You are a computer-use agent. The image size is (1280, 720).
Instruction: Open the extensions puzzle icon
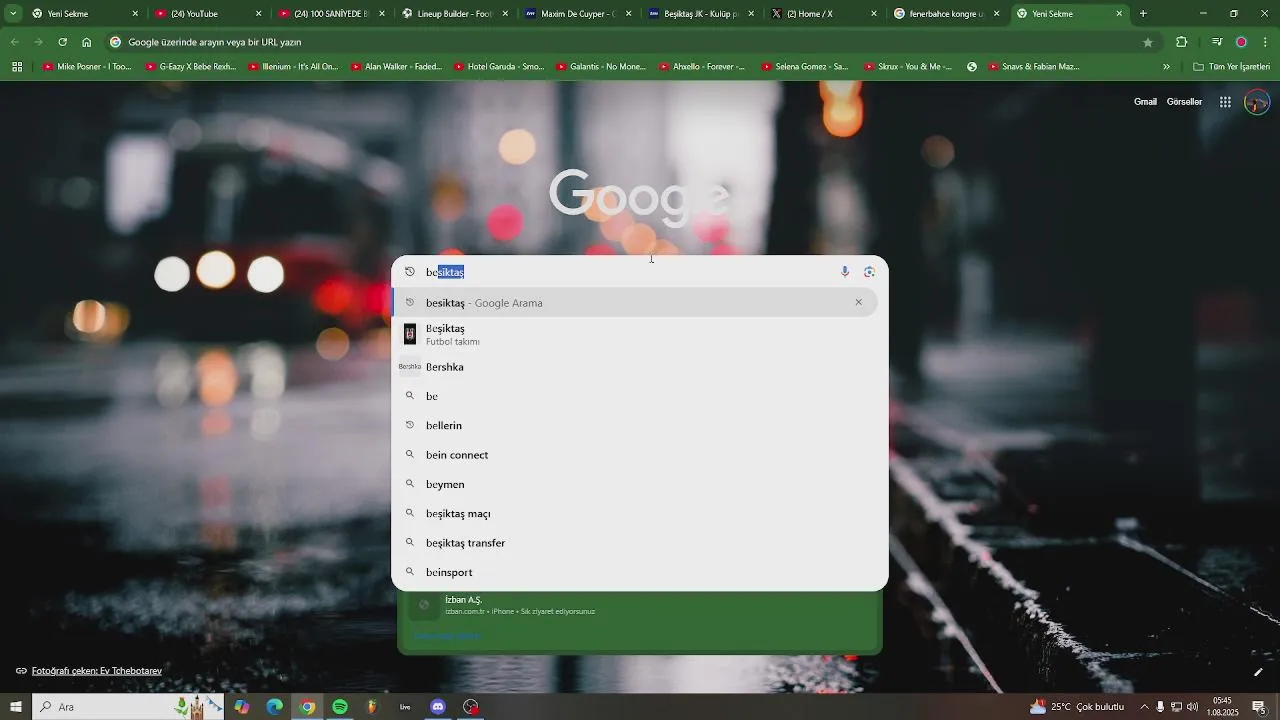tap(1181, 42)
